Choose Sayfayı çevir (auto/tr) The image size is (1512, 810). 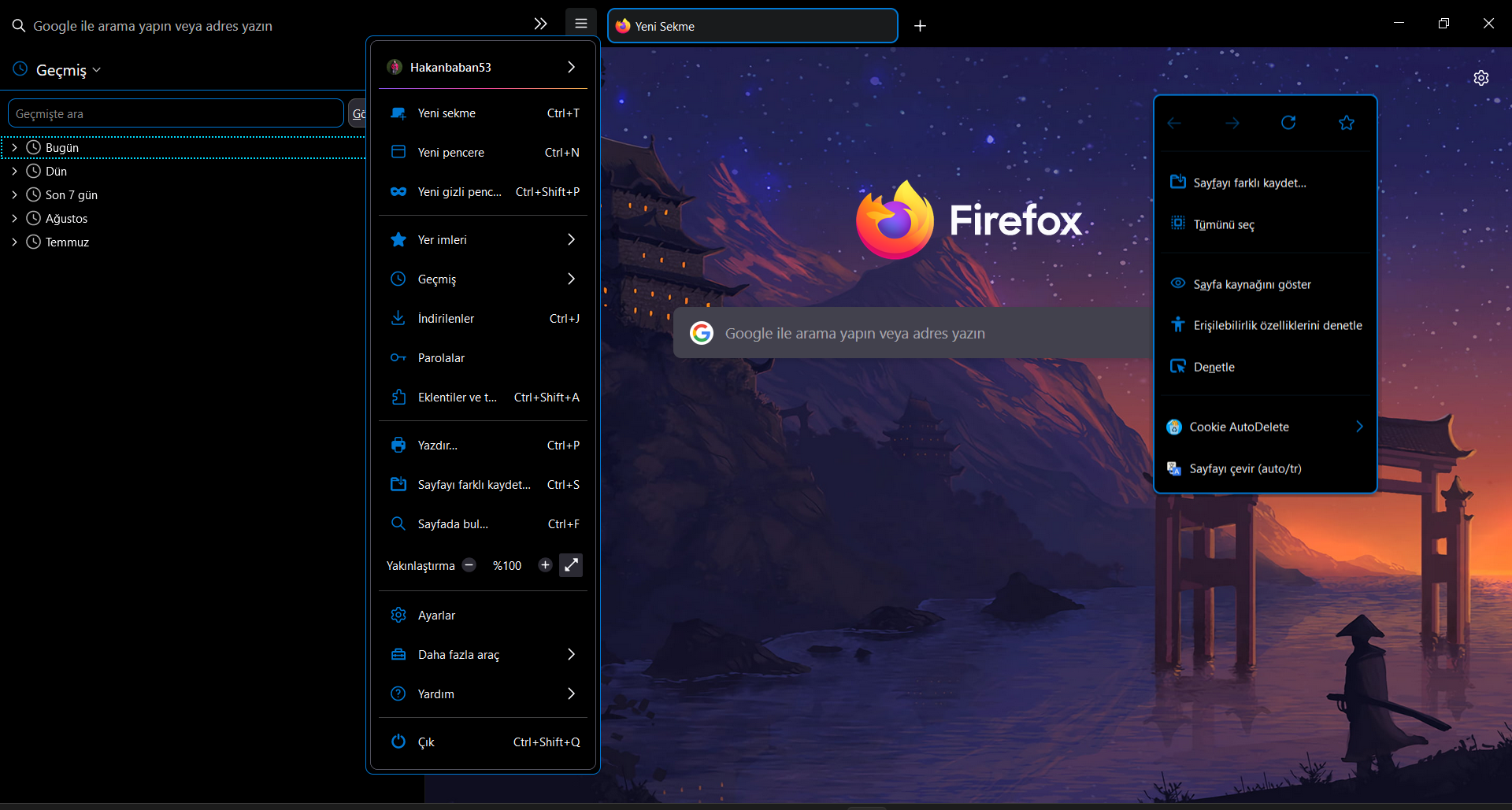pyautogui.click(x=1266, y=468)
